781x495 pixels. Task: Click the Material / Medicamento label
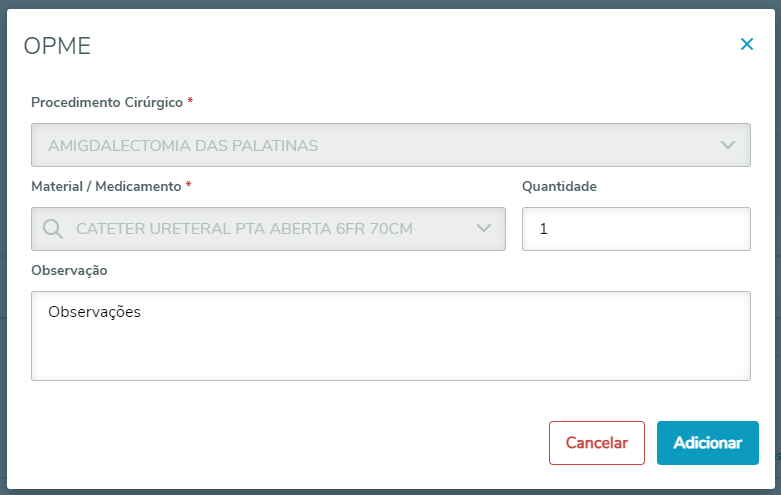(106, 186)
